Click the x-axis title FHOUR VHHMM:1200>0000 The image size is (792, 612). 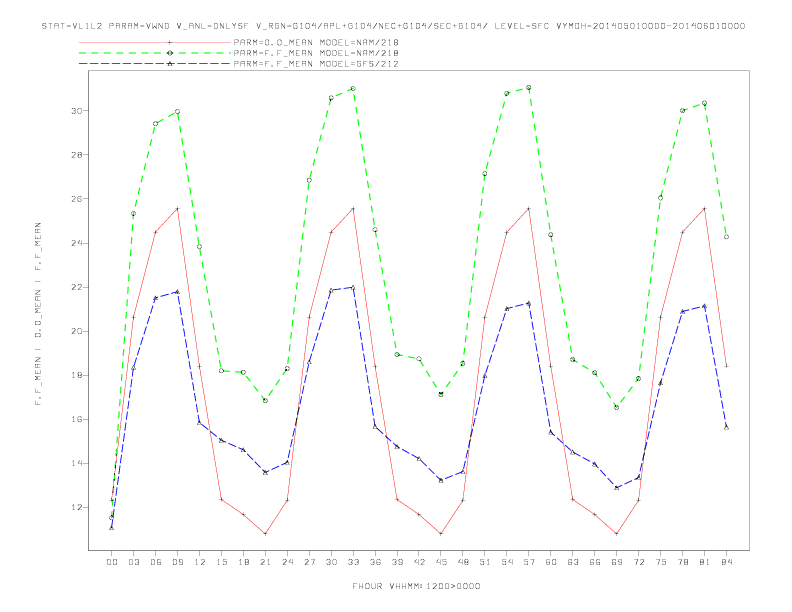(416, 586)
